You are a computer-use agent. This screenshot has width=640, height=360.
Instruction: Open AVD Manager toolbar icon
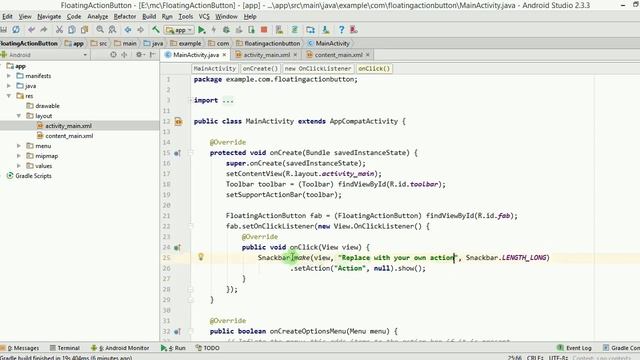[x=279, y=30]
